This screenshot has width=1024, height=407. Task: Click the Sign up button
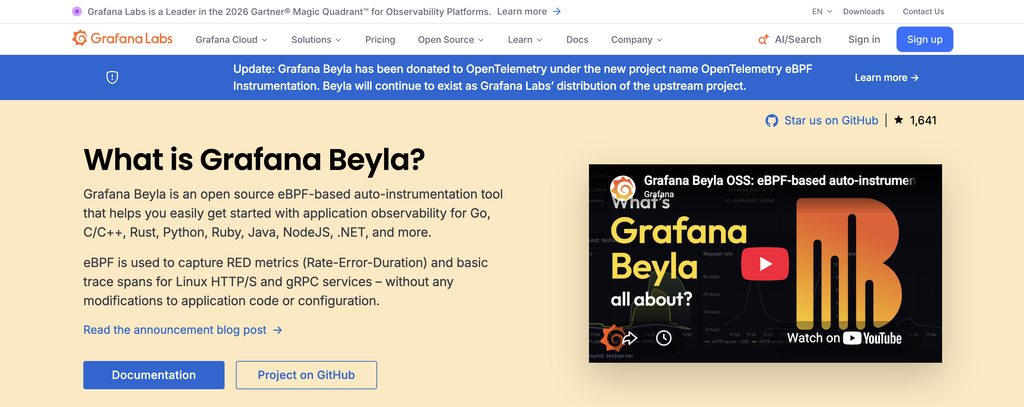coord(925,39)
